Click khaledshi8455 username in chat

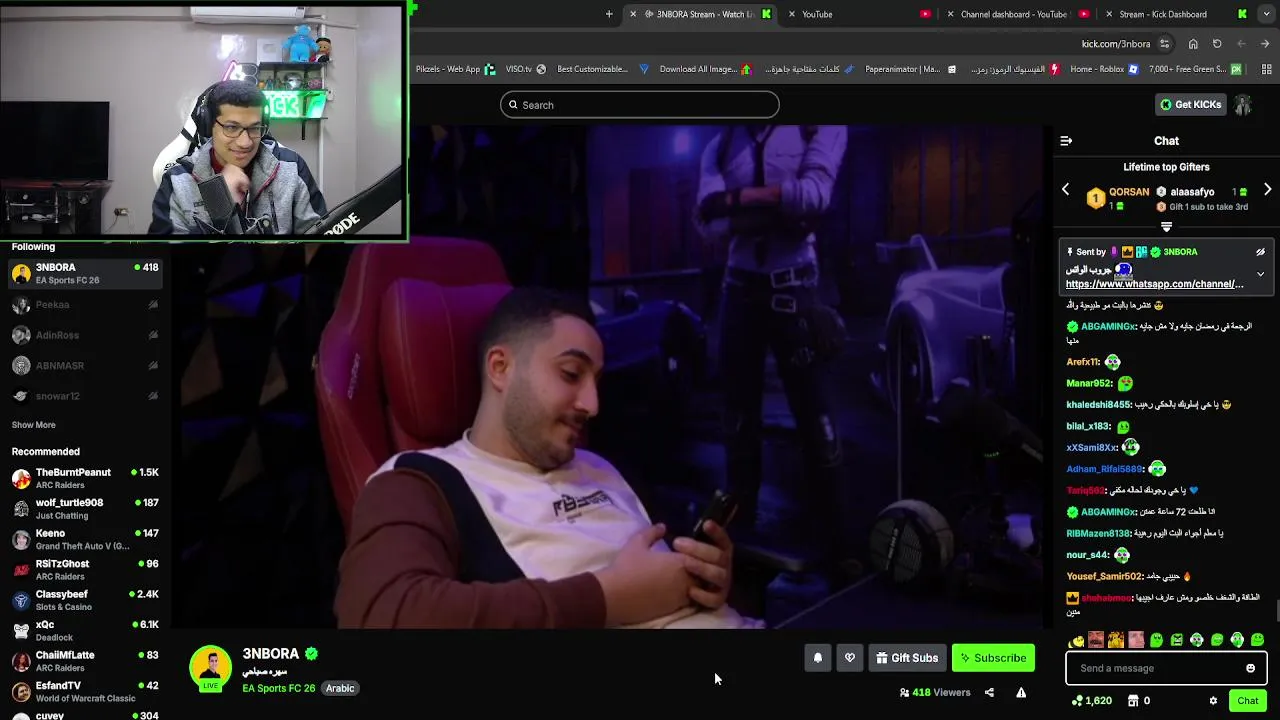[1098, 405]
